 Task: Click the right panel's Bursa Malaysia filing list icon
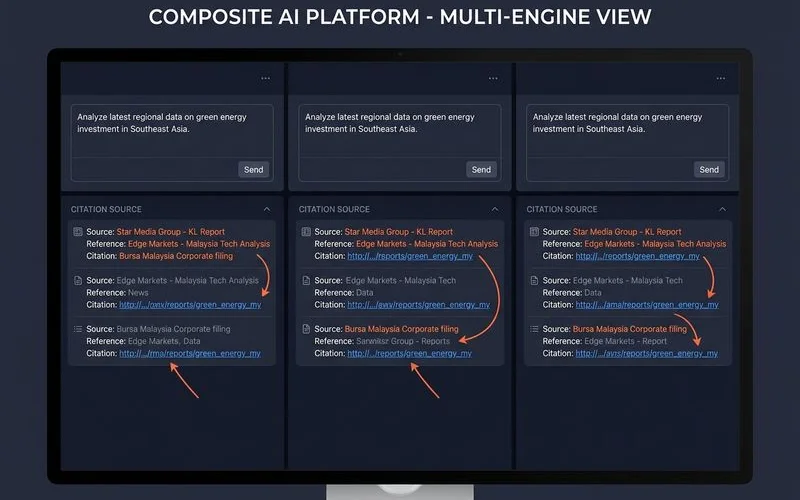click(x=534, y=329)
